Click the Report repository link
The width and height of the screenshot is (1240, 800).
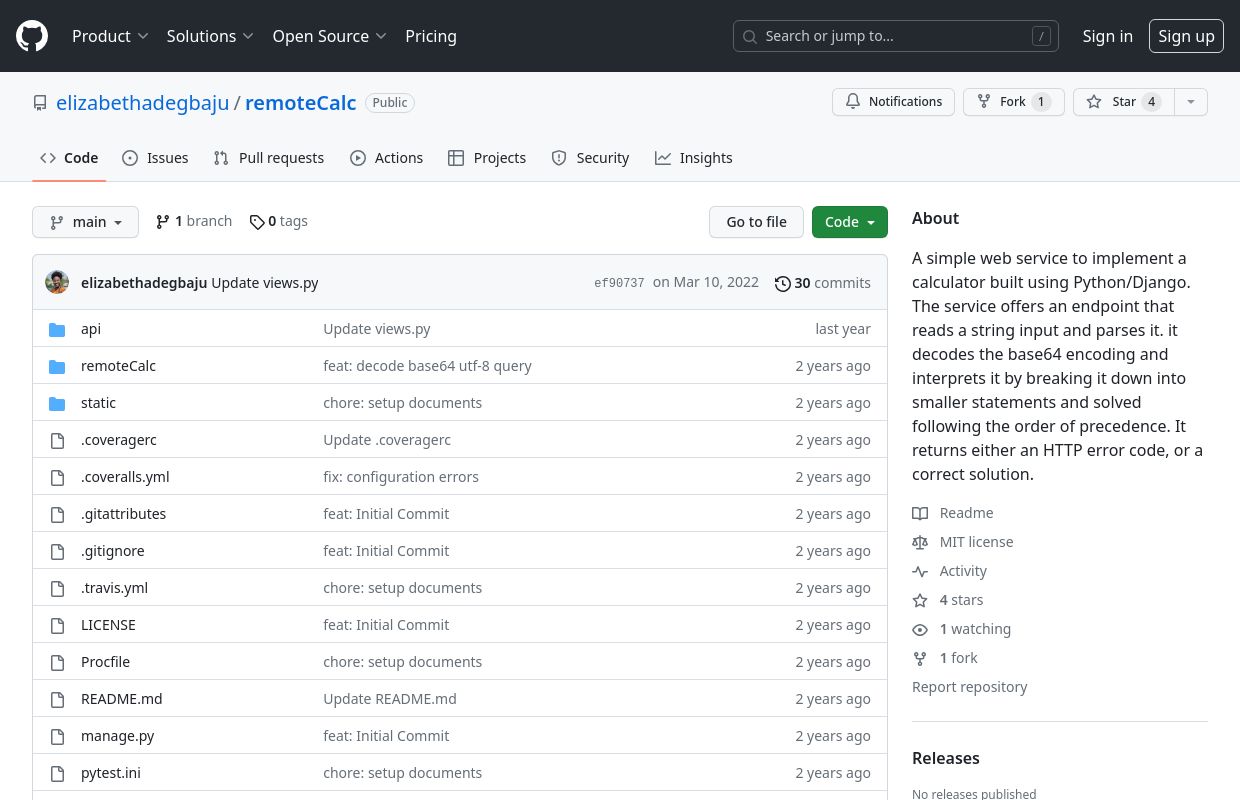pos(969,687)
